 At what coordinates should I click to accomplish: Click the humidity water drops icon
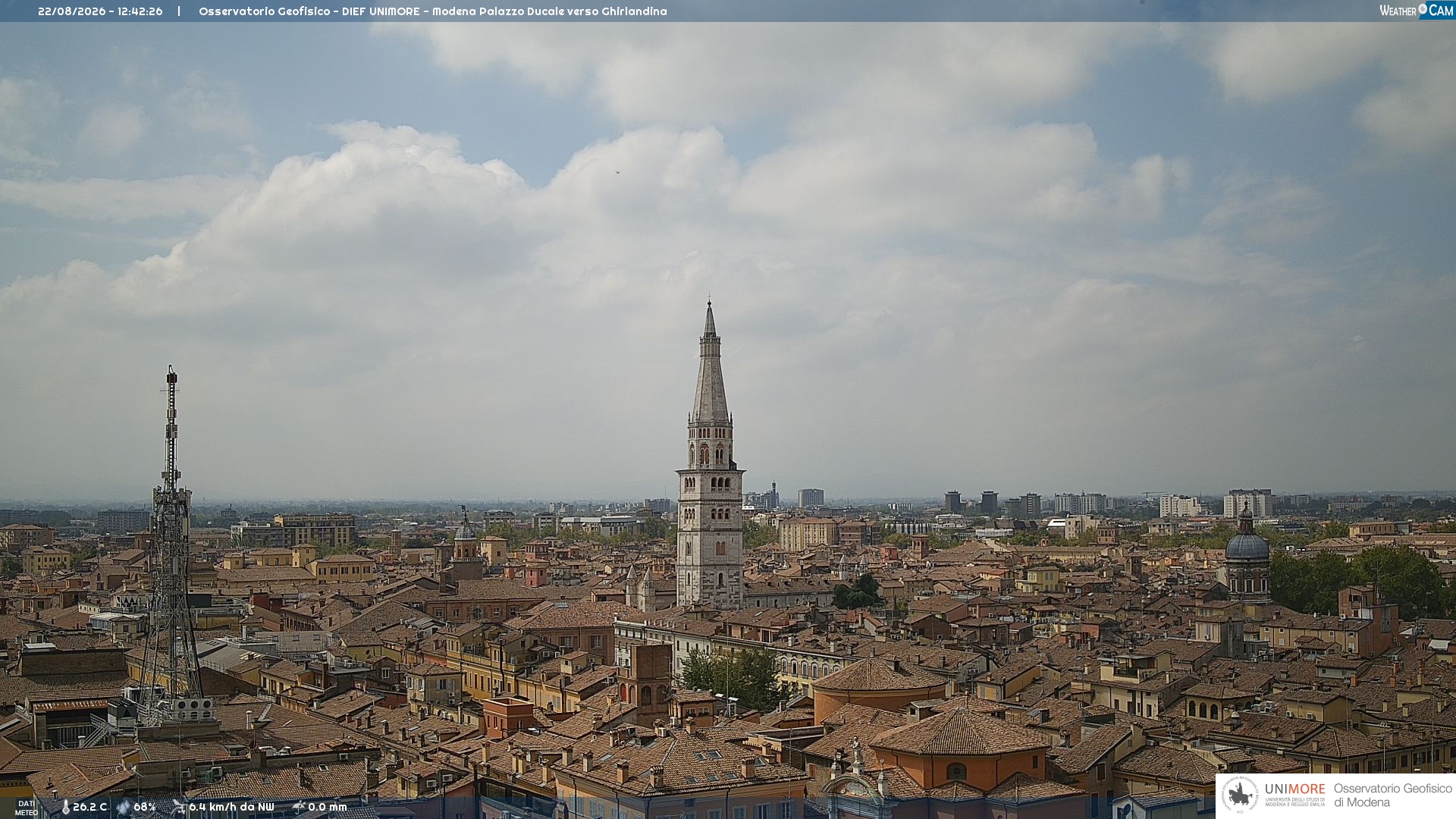(124, 808)
